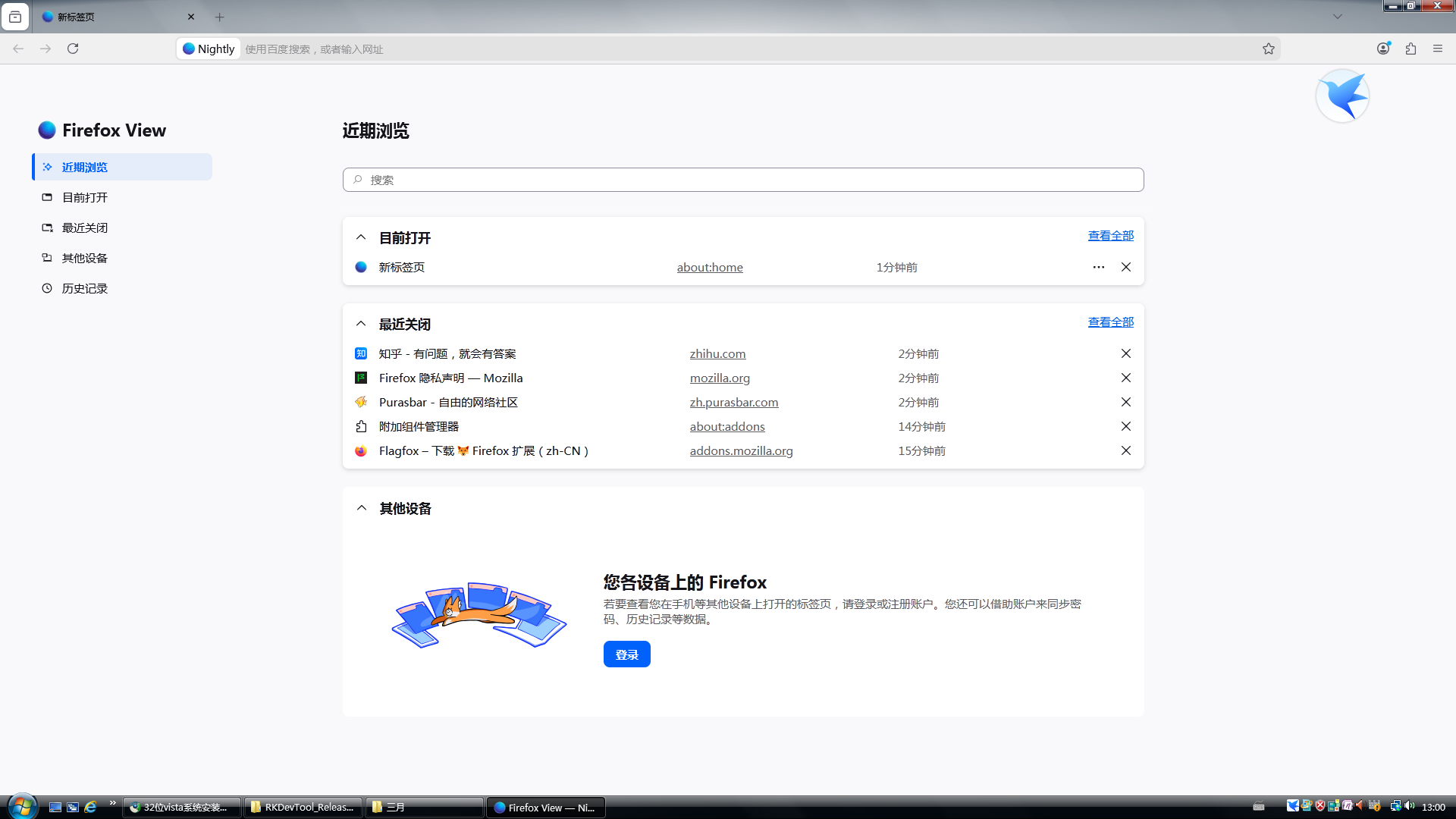This screenshot has width=1456, height=819.
Task: Click the Firefox View tab button
Action: pyautogui.click(x=15, y=17)
